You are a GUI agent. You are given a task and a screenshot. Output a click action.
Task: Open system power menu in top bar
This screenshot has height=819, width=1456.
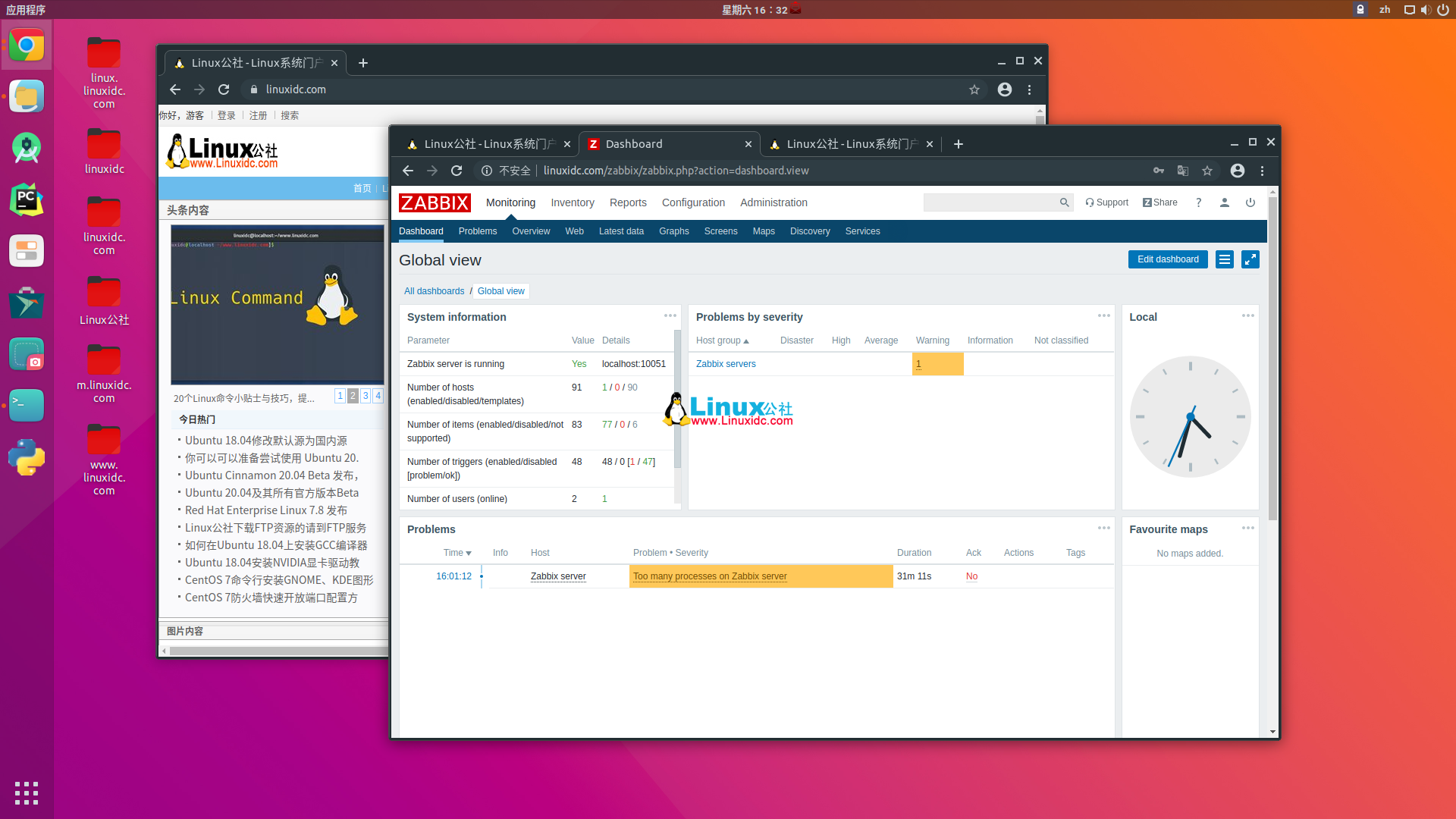1443,10
